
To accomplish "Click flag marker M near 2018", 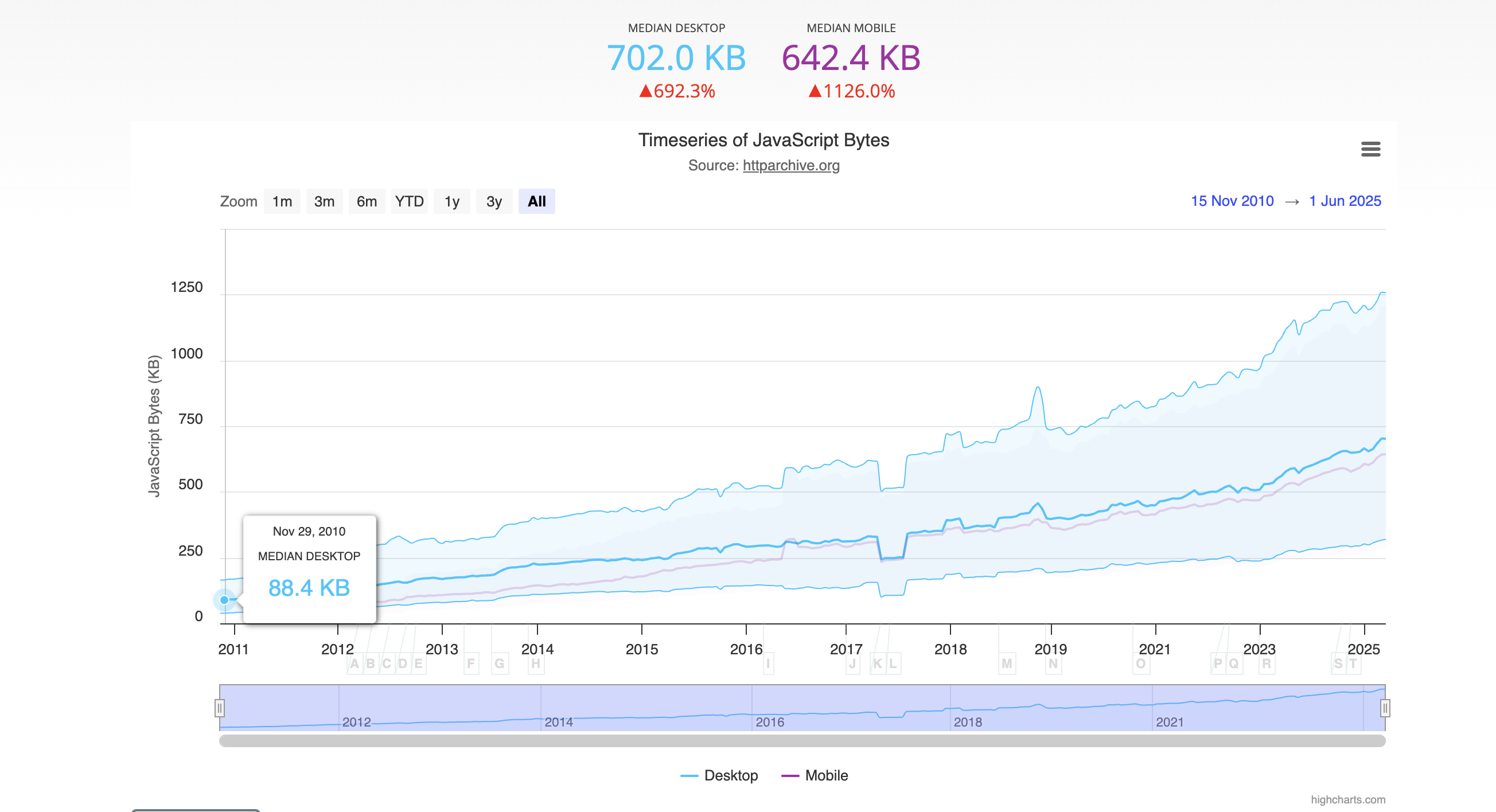I will (x=1007, y=663).
